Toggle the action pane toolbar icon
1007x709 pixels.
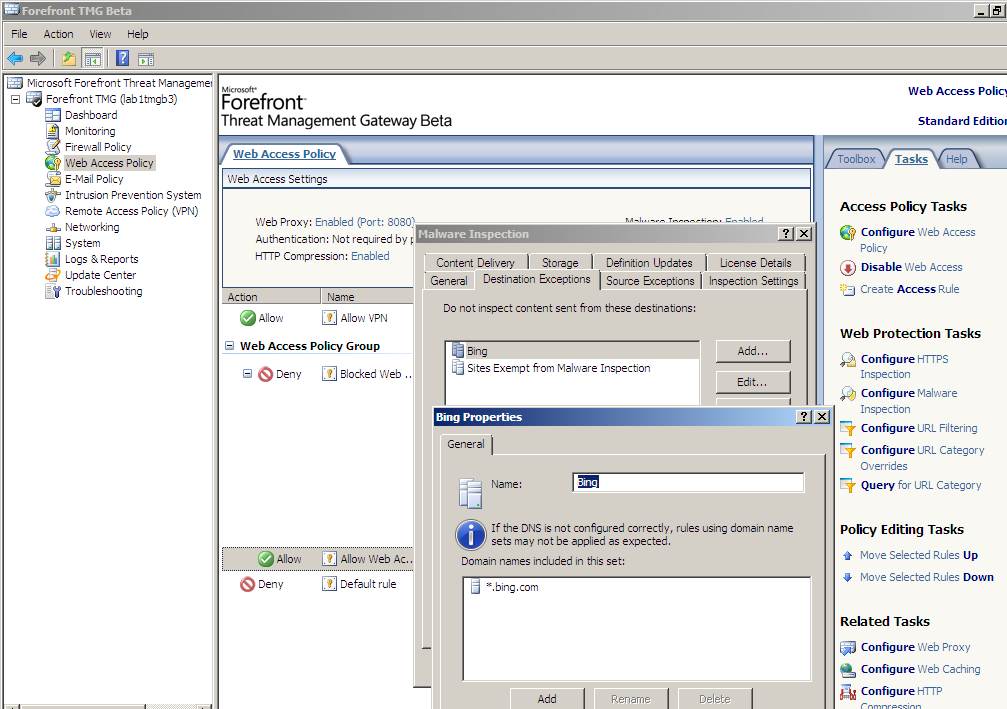pos(146,59)
